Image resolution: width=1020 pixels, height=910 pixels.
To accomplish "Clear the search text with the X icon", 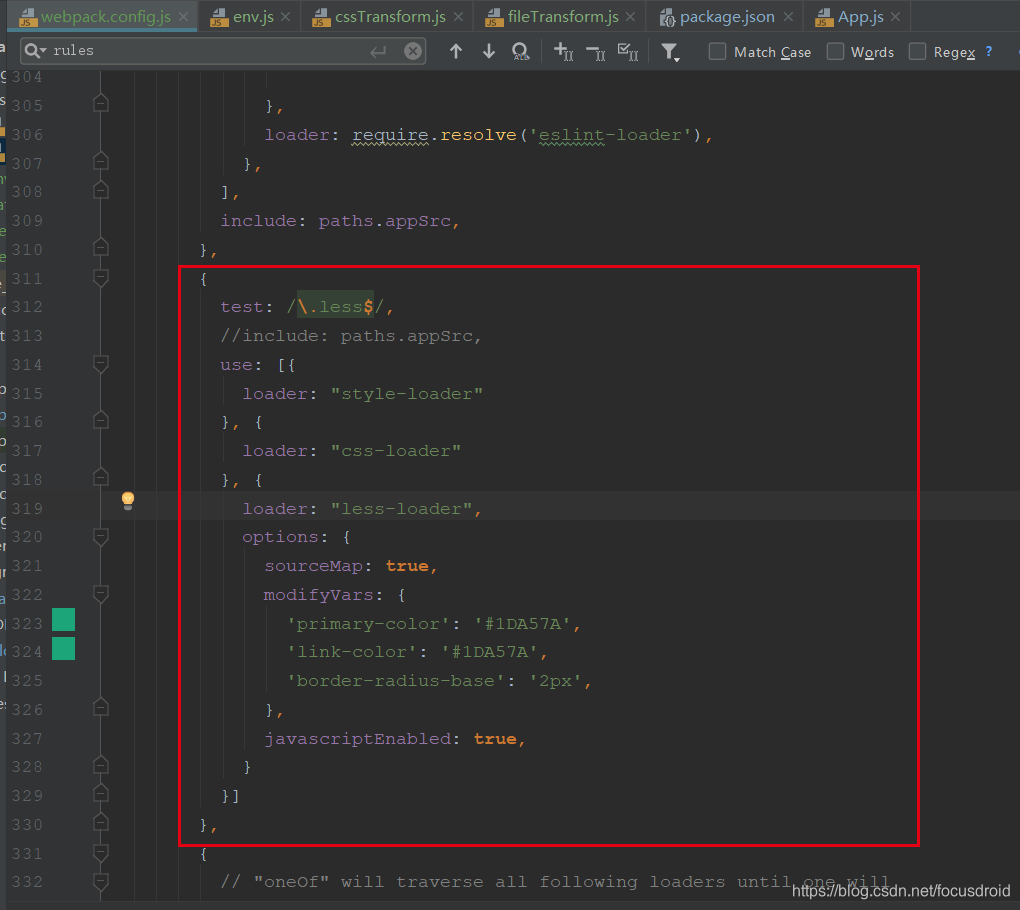I will click(412, 51).
